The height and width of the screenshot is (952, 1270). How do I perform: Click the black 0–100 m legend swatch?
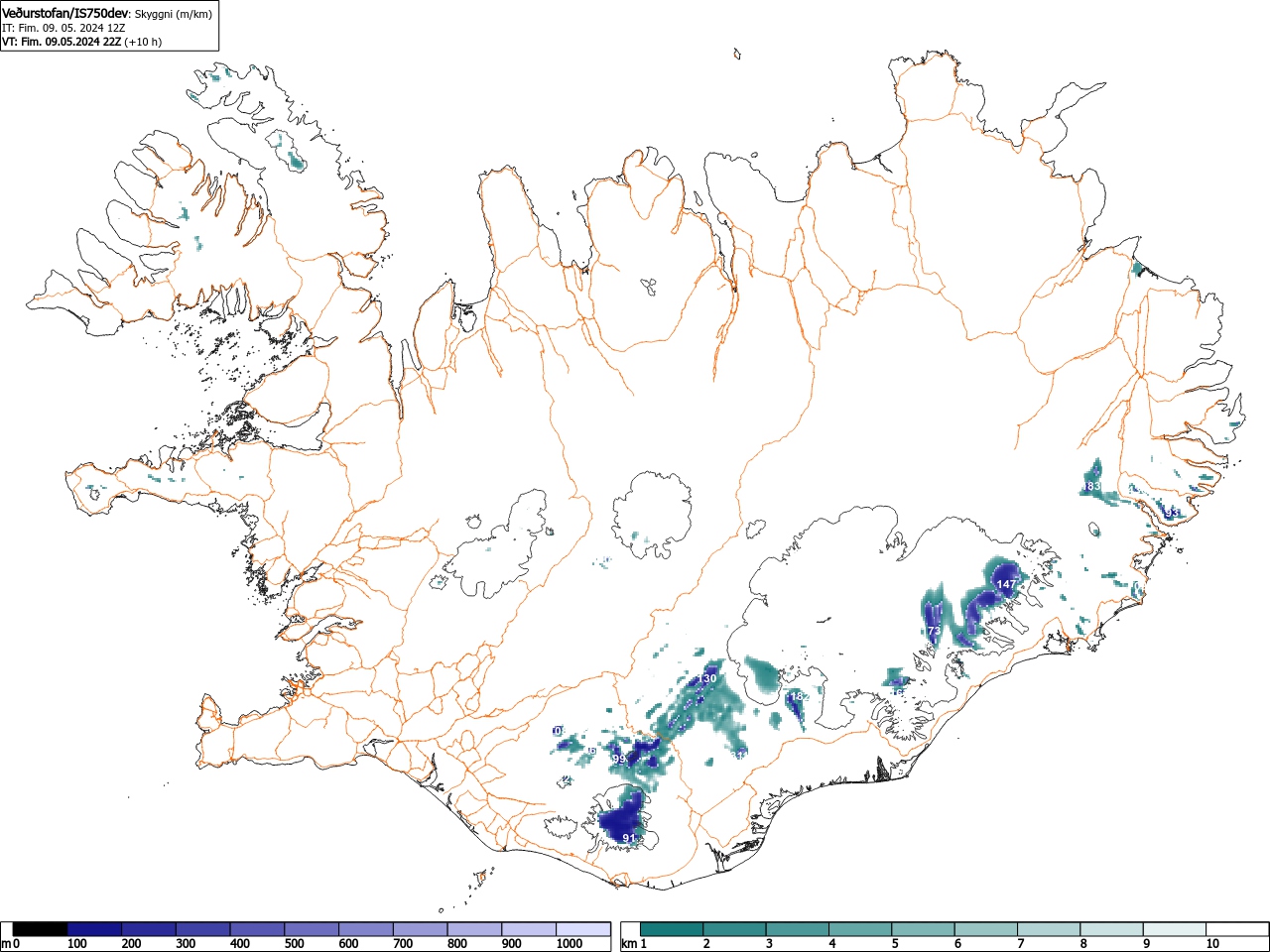pos(41,929)
